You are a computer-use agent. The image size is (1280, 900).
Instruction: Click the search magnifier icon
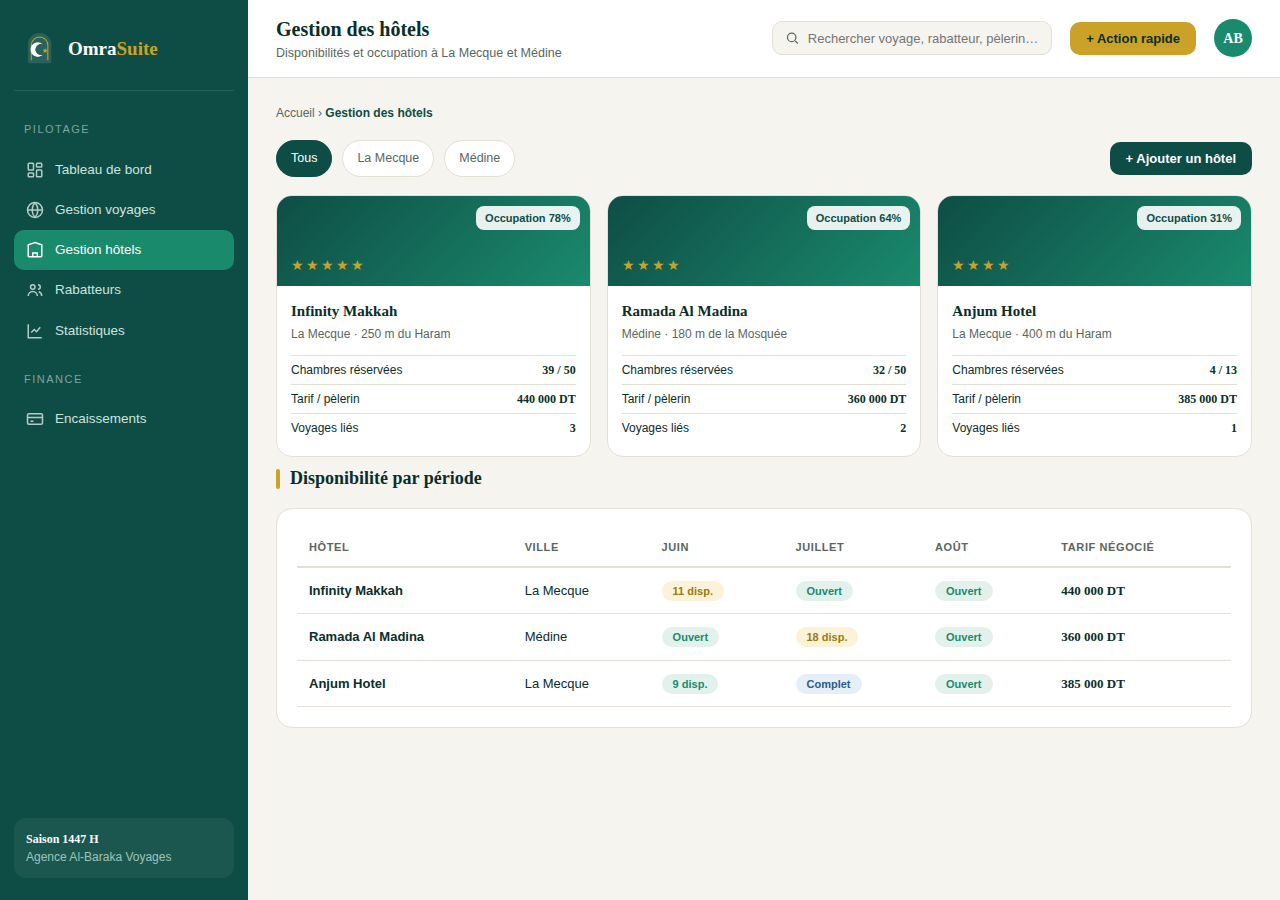coord(793,38)
